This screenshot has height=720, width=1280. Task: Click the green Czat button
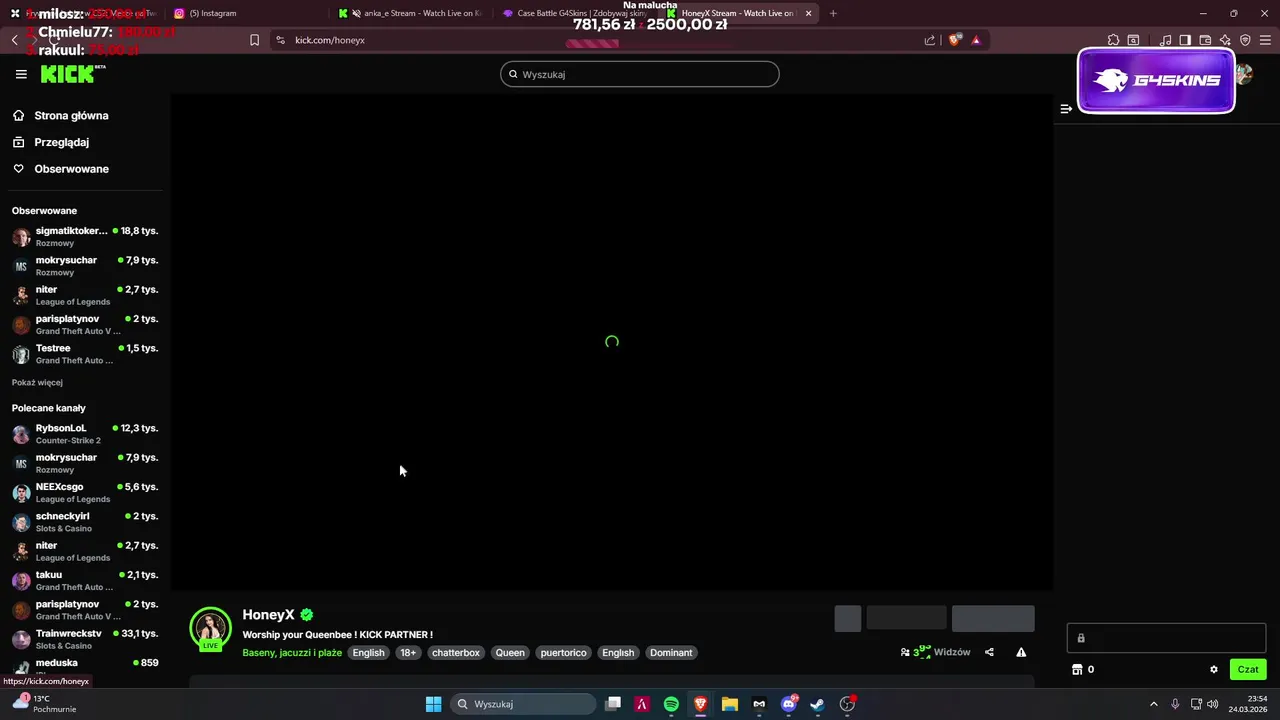tap(1248, 670)
